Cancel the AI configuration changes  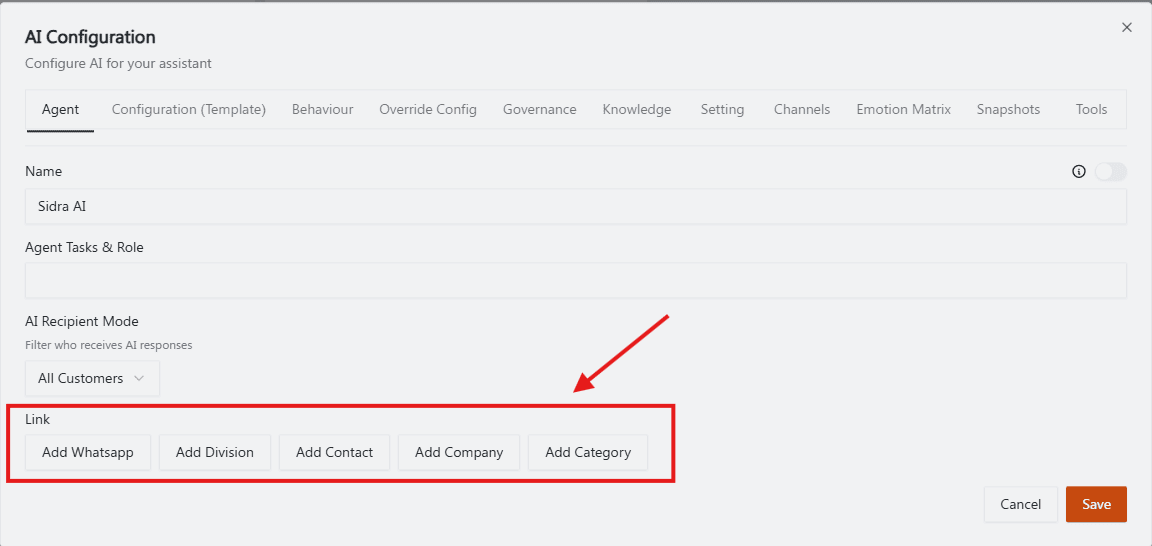coord(1020,504)
